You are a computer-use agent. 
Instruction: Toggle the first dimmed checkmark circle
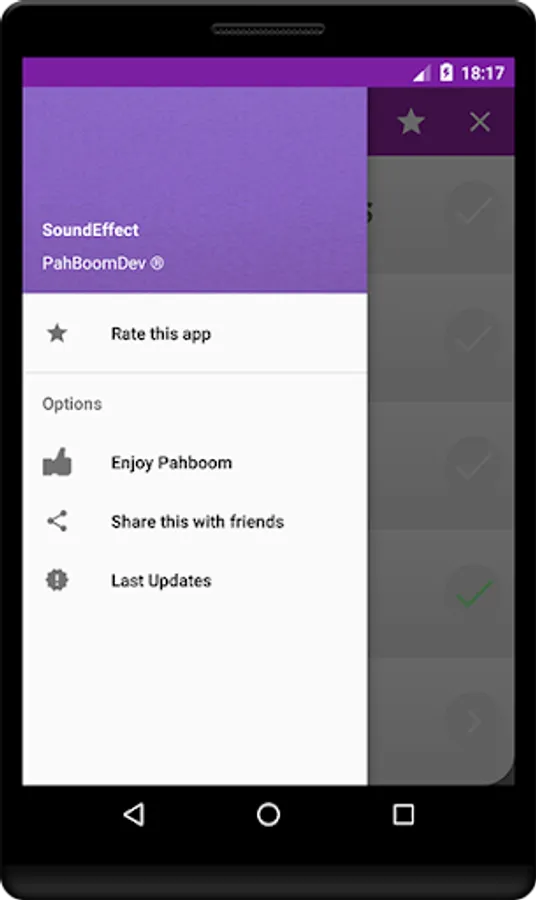click(473, 209)
